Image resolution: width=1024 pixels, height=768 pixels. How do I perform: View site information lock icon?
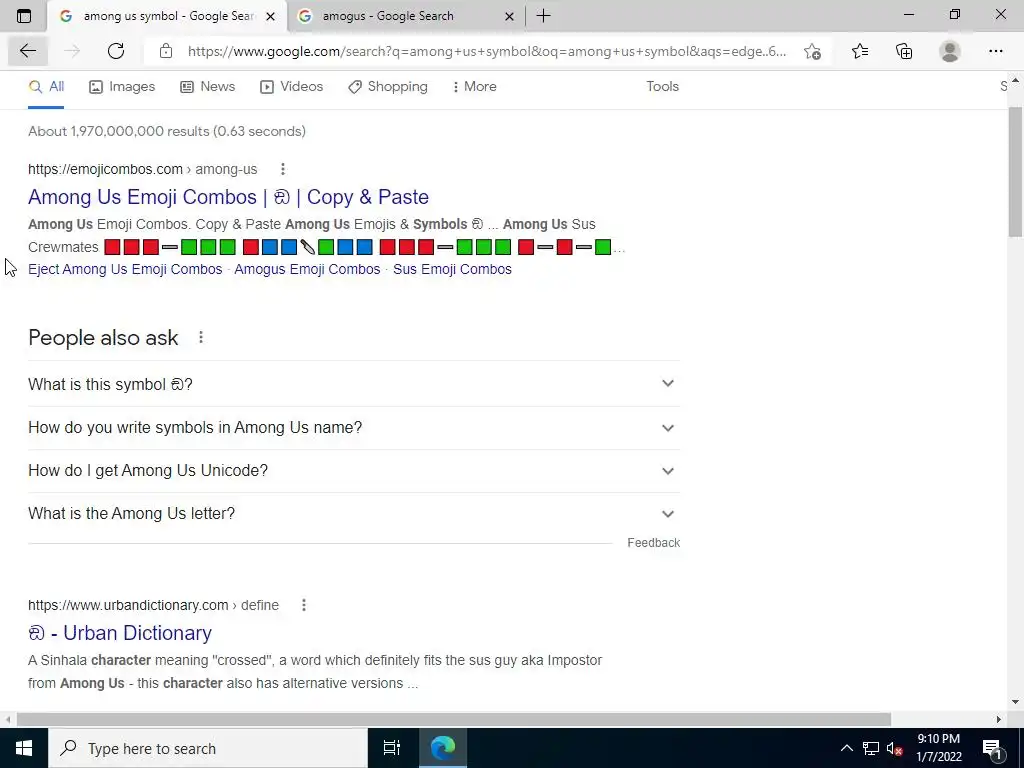(166, 51)
